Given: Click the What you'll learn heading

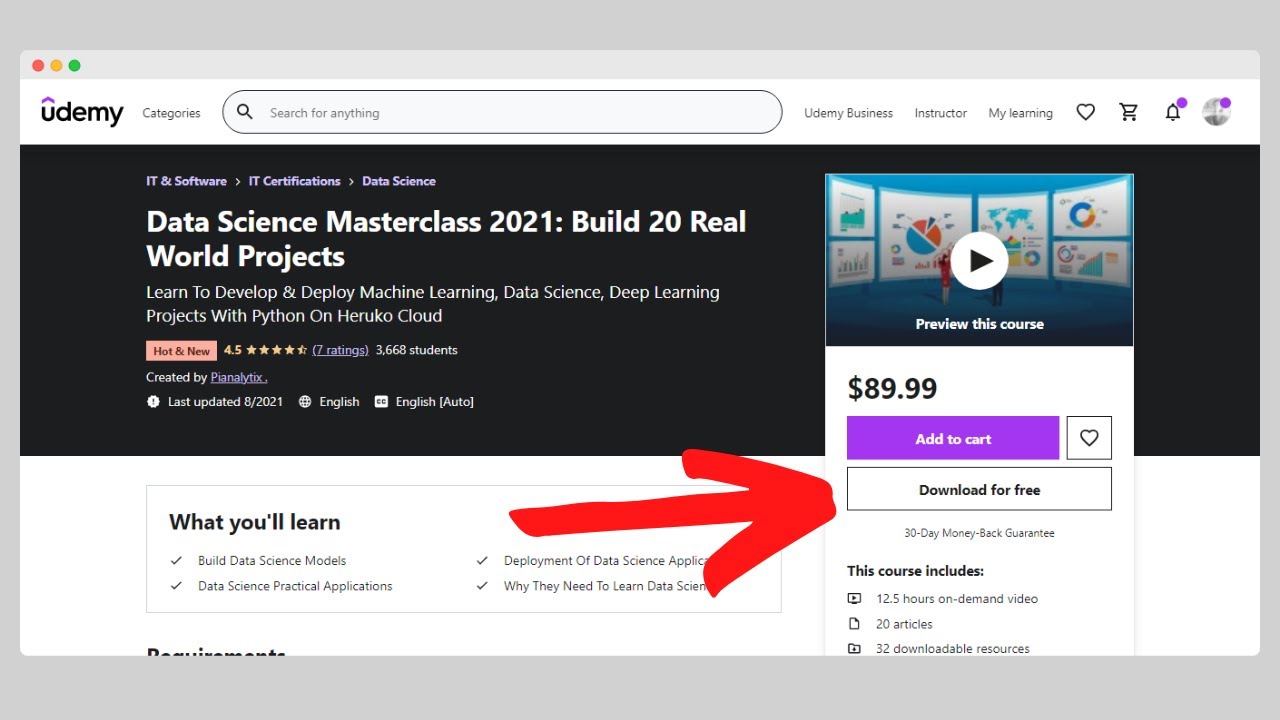Looking at the screenshot, I should [x=254, y=522].
